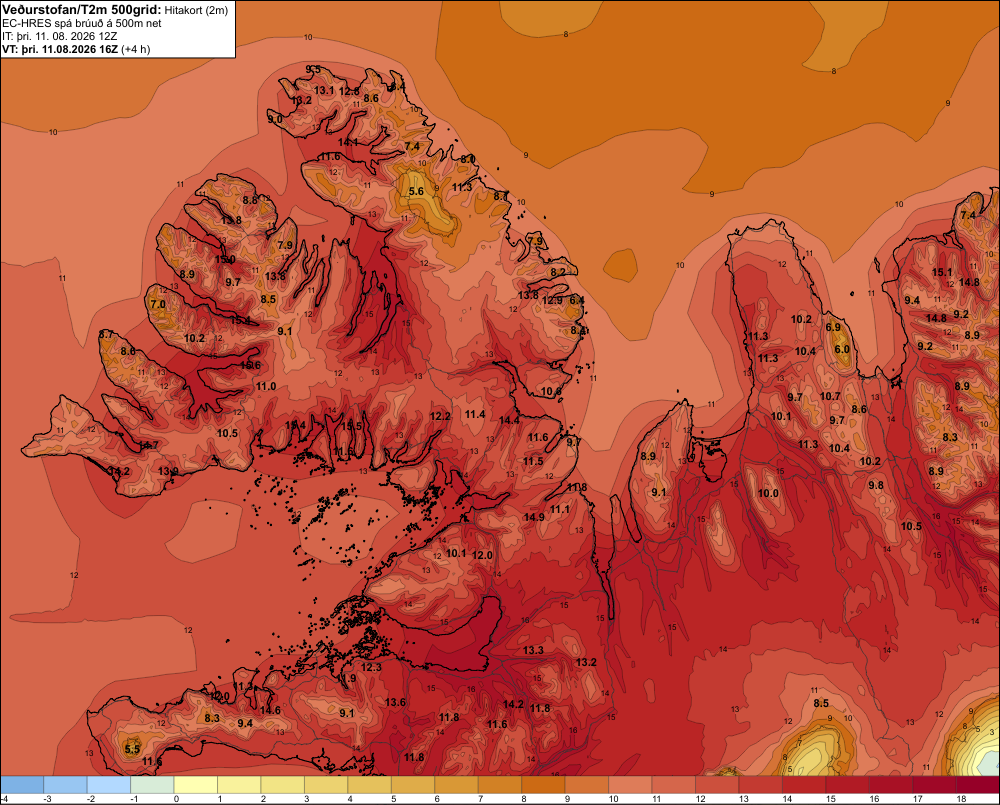Click legend color swatch between 7 and 8
The image size is (1000, 805).
500,785
